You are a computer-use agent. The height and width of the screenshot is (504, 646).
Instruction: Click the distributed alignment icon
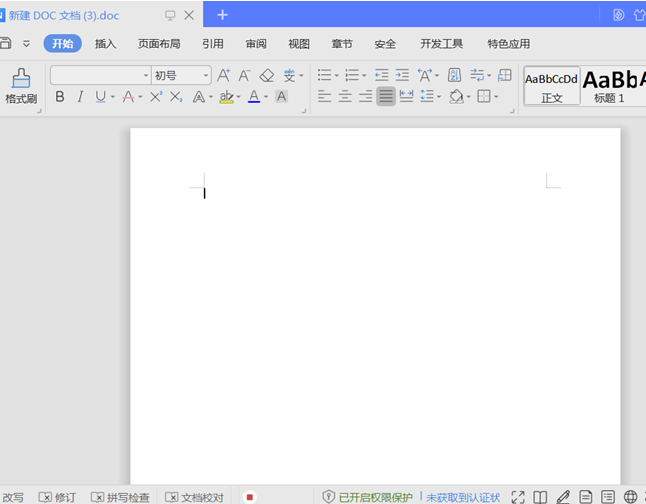[406, 96]
